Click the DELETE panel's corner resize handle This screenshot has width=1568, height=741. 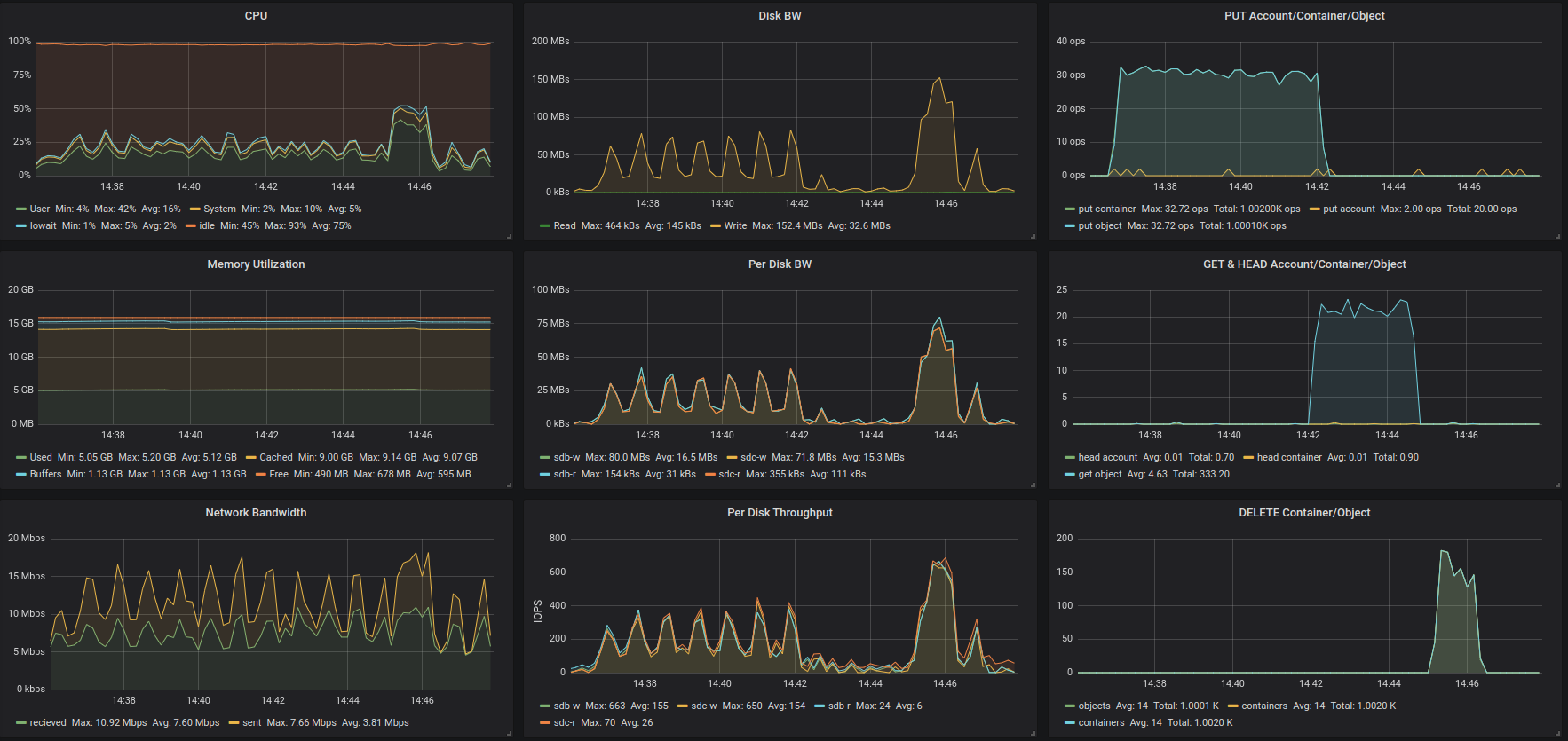pyautogui.click(x=1557, y=734)
